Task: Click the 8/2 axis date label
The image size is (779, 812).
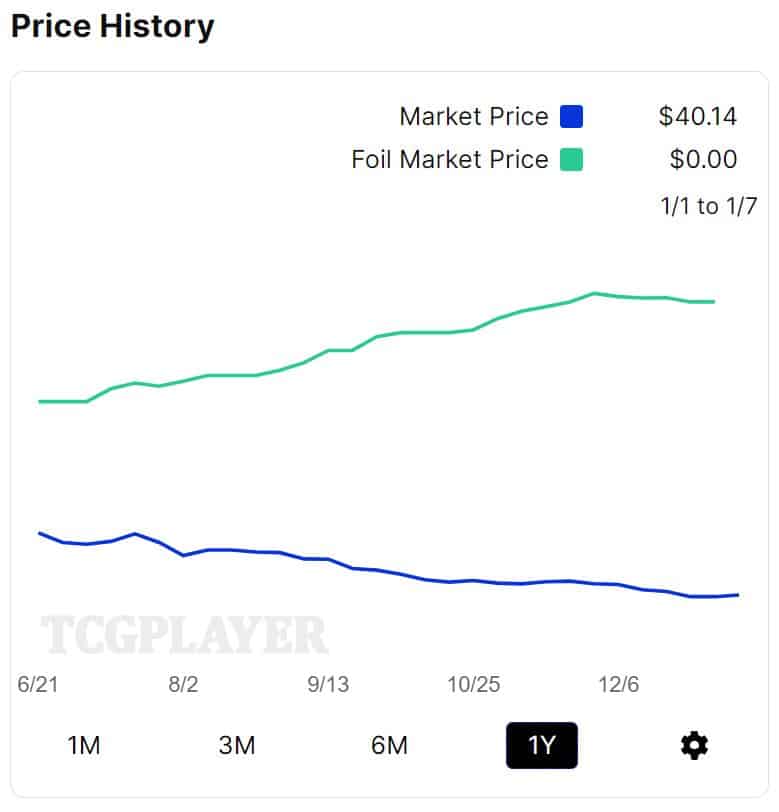Action: click(x=183, y=685)
